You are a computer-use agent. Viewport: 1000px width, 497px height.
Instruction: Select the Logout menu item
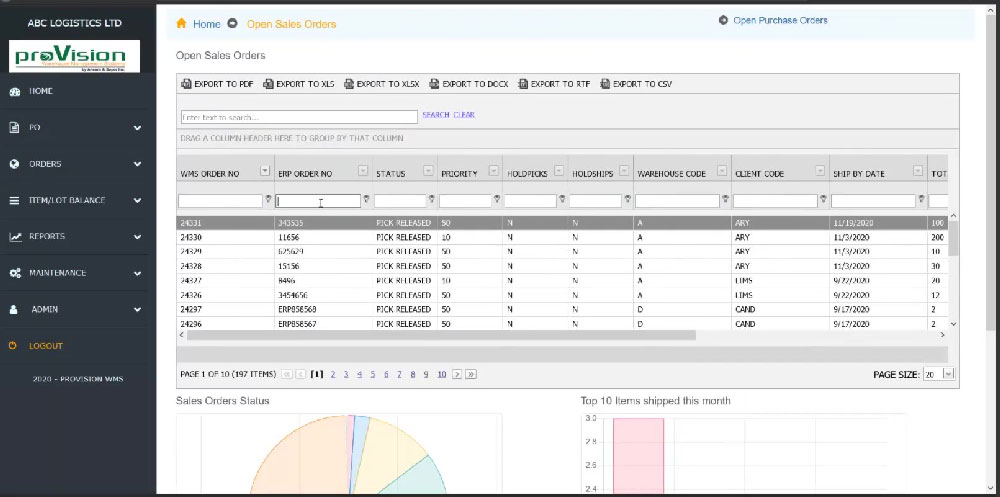pos(46,346)
